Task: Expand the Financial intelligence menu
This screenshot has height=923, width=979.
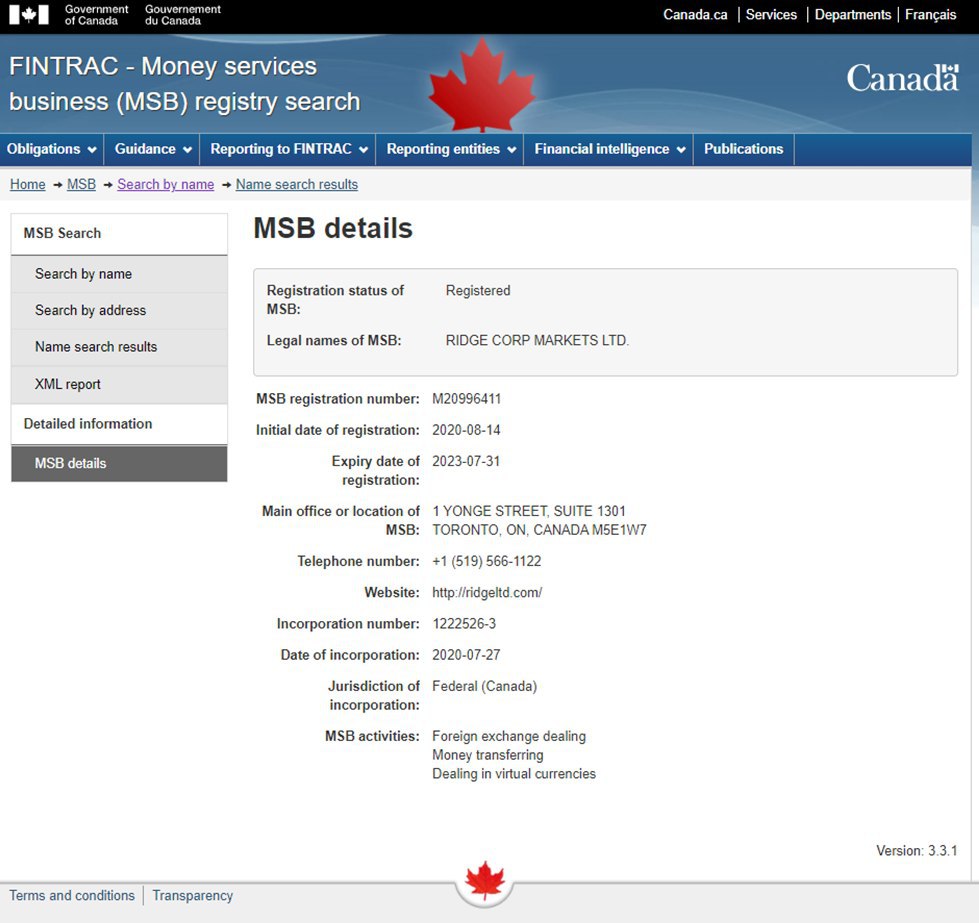Action: coord(610,149)
